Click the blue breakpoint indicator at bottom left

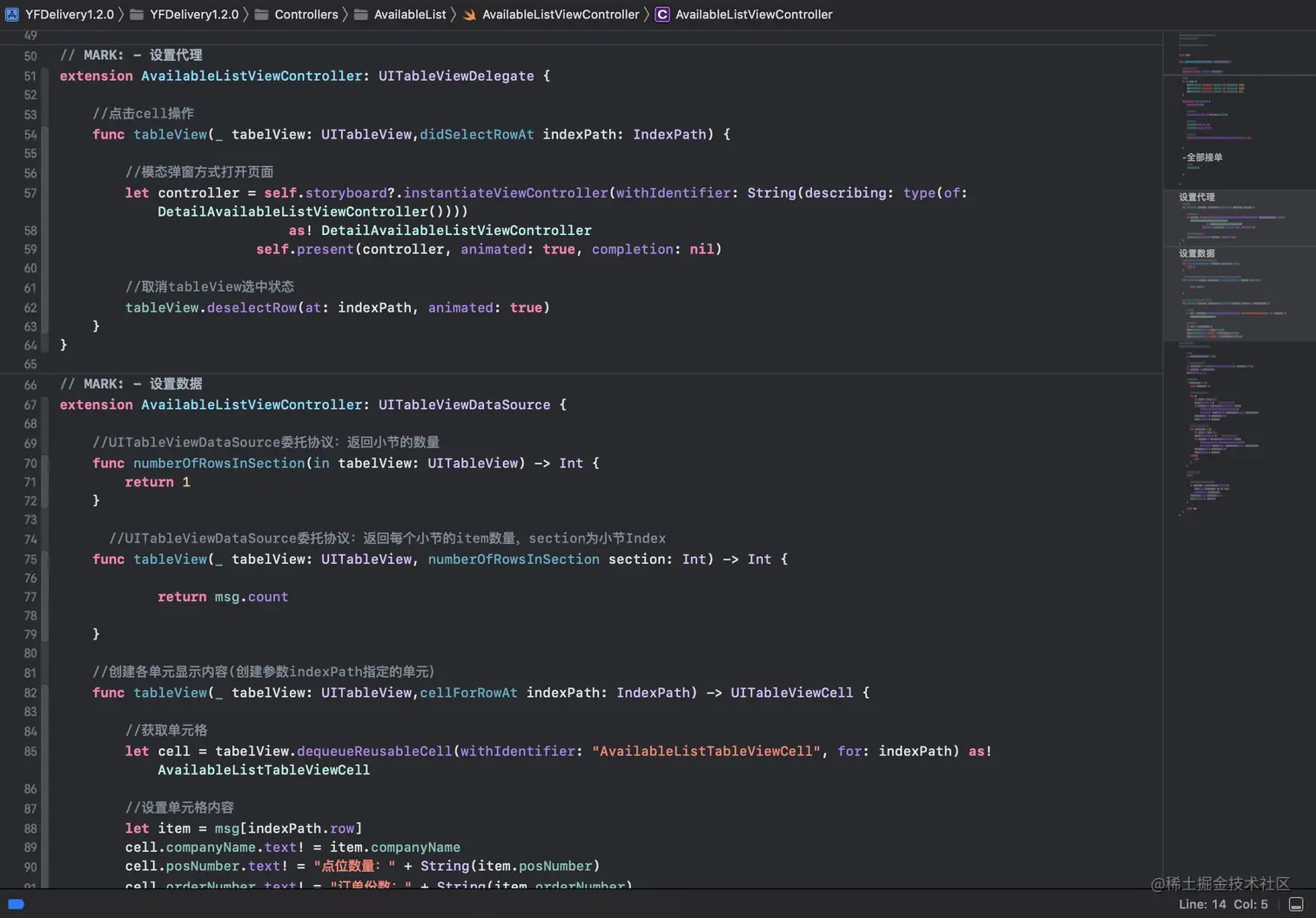pyautogui.click(x=16, y=904)
